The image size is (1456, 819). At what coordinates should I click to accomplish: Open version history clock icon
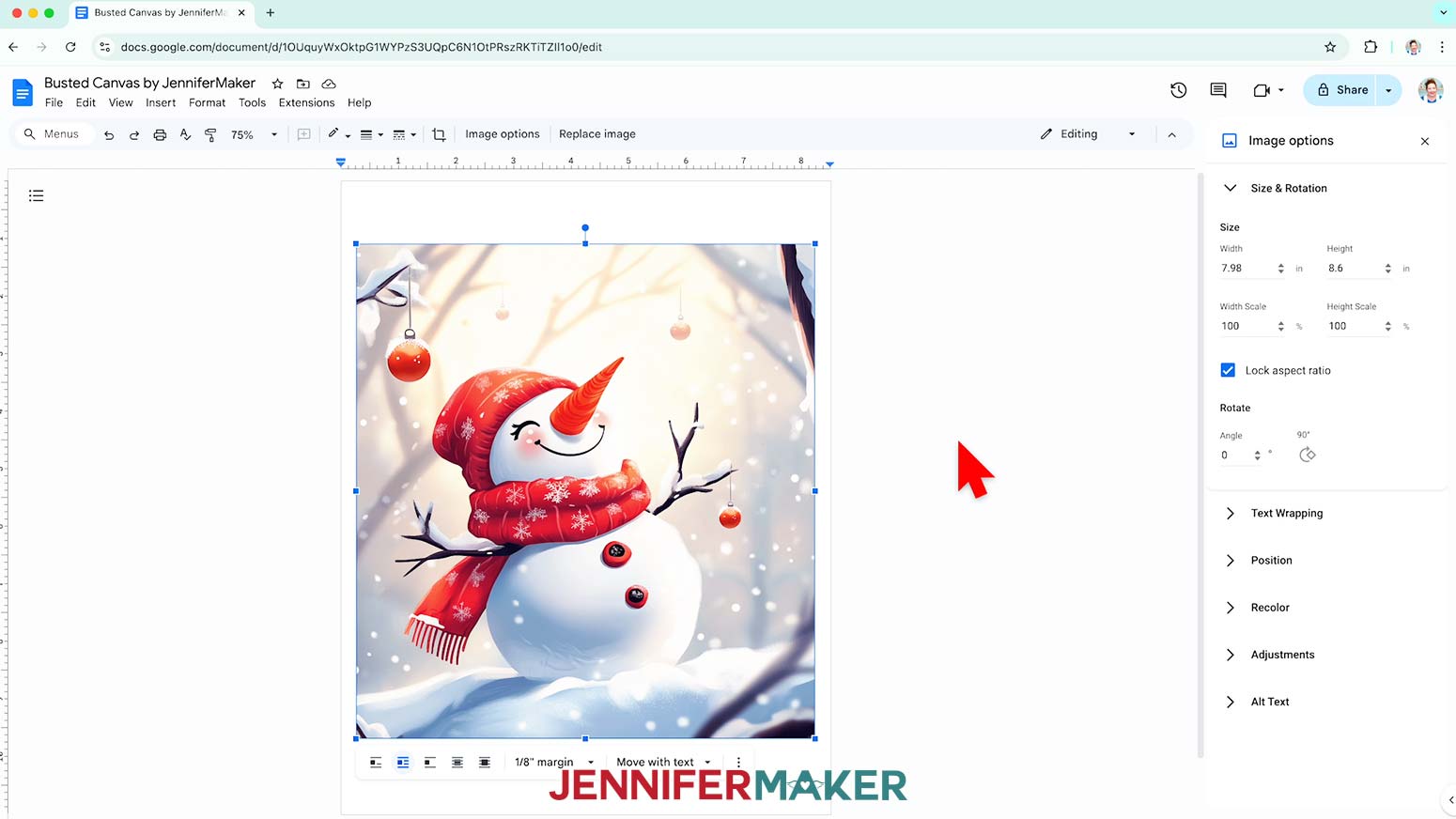[x=1178, y=90]
